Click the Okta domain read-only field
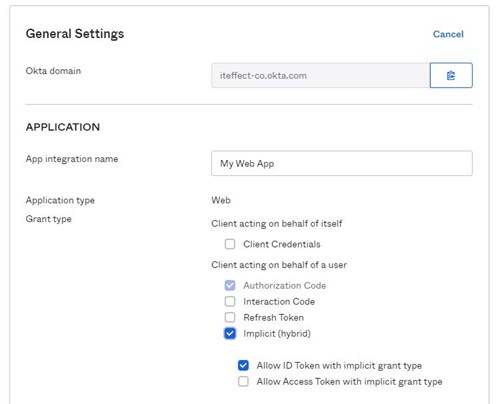 [x=320, y=75]
